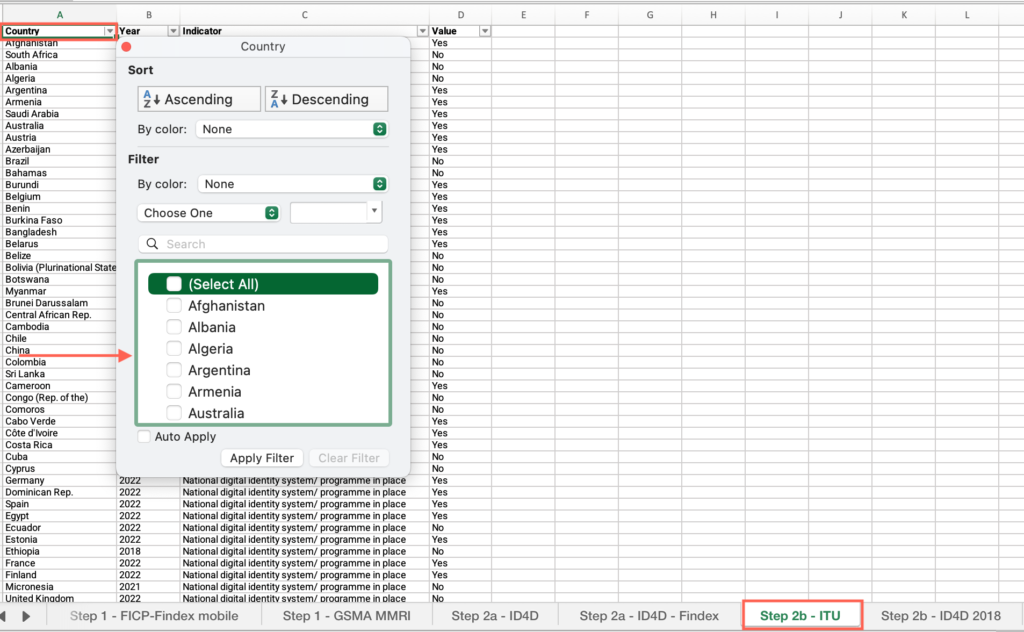The image size is (1024, 632).
Task: Open the Step 2a - ID4D sheet tab
Action: (x=495, y=616)
